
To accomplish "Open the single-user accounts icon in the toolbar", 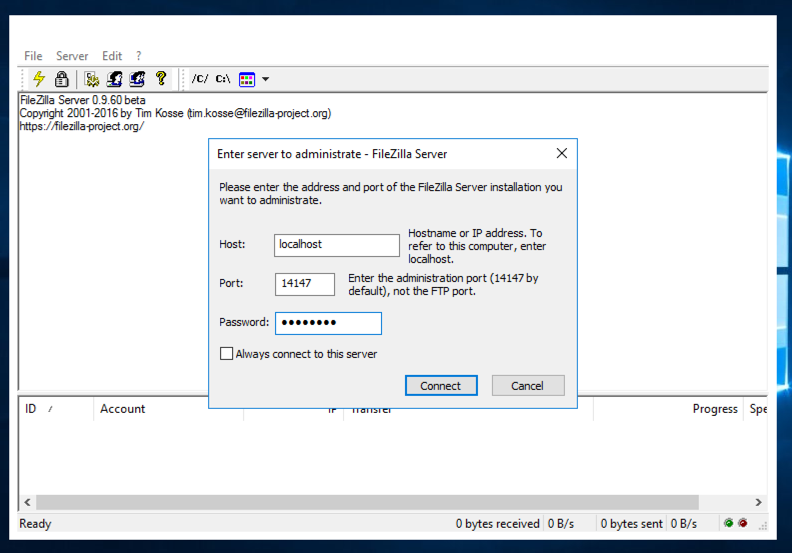I will (x=115, y=79).
